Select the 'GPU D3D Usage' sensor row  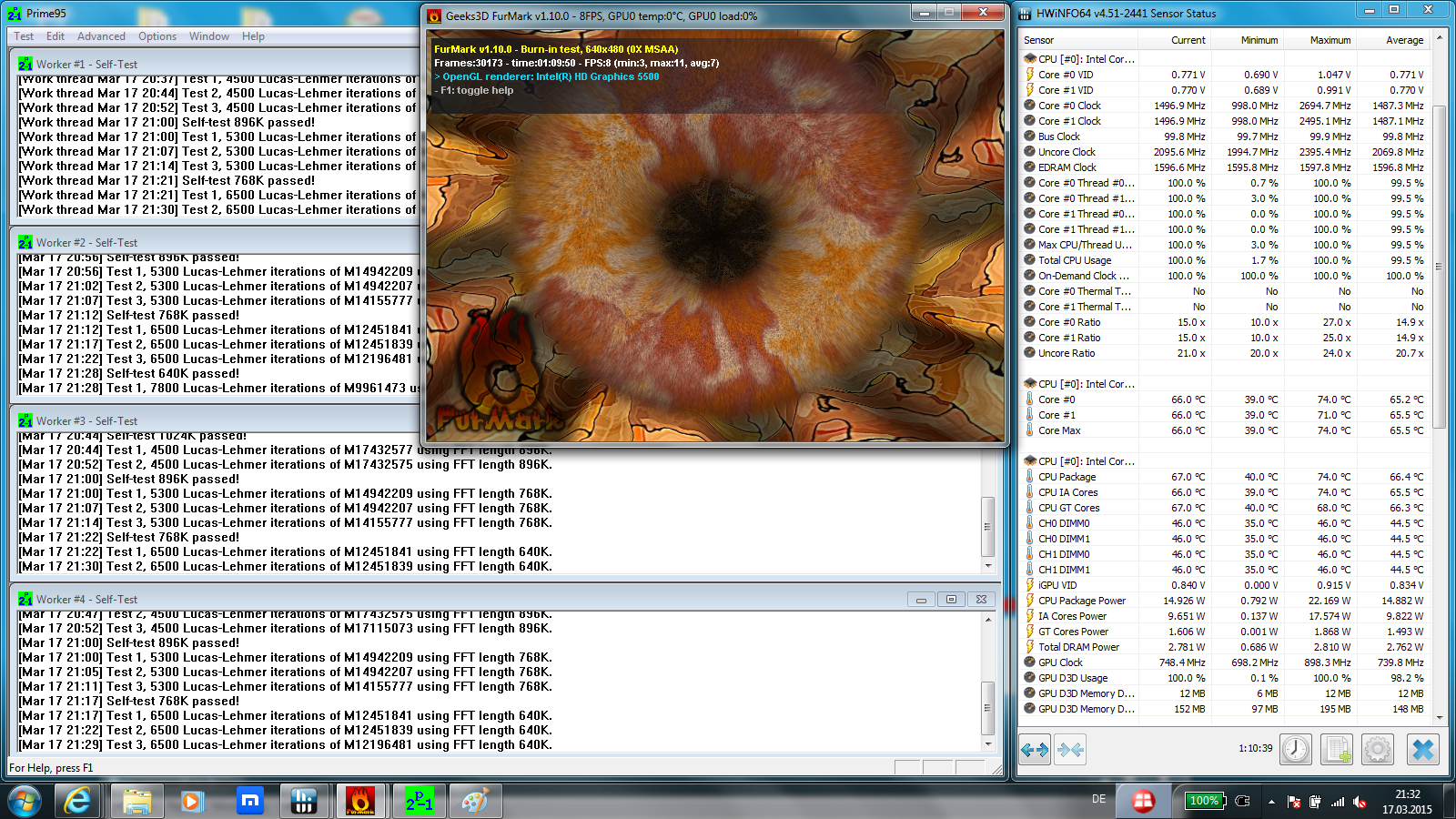[1224, 678]
